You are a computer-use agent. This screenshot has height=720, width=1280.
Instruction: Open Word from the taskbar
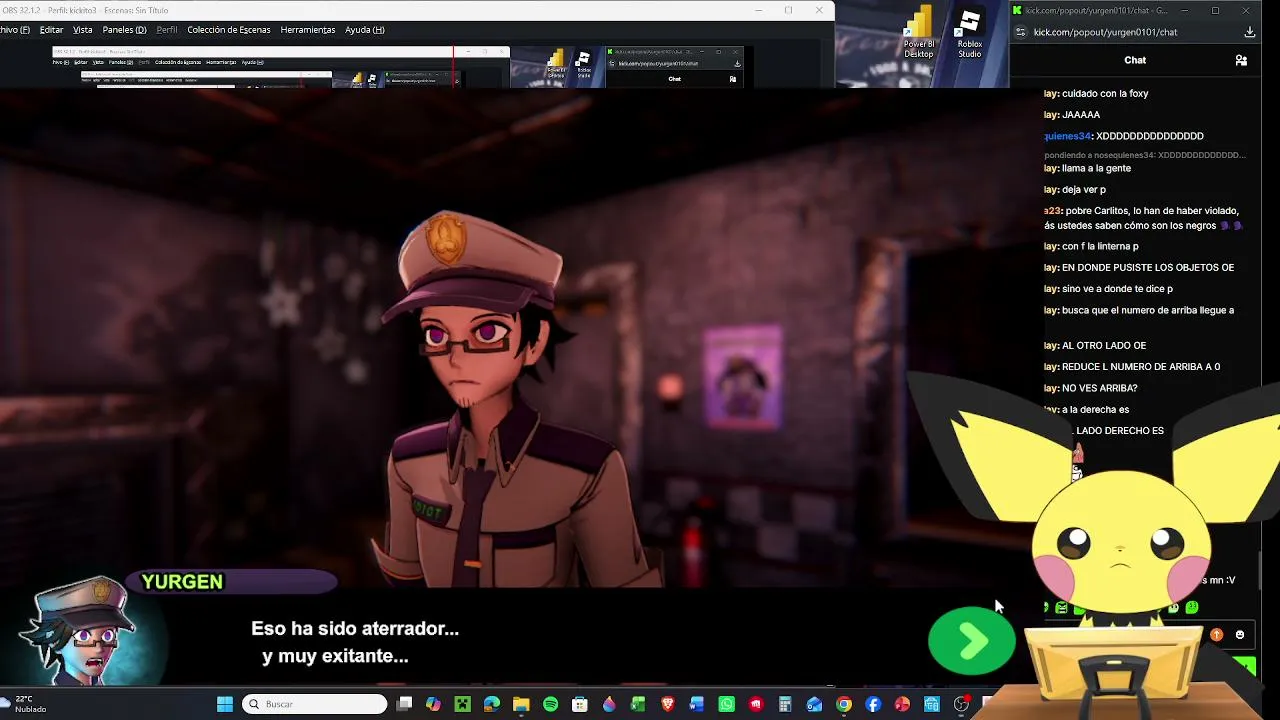coord(696,704)
